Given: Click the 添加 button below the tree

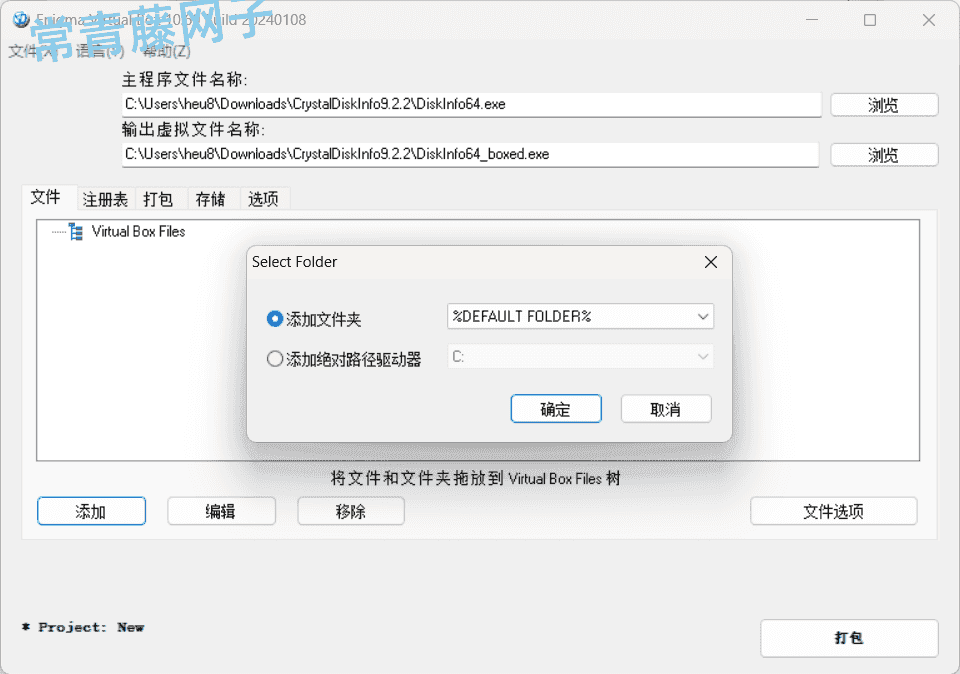Looking at the screenshot, I should click(x=91, y=511).
